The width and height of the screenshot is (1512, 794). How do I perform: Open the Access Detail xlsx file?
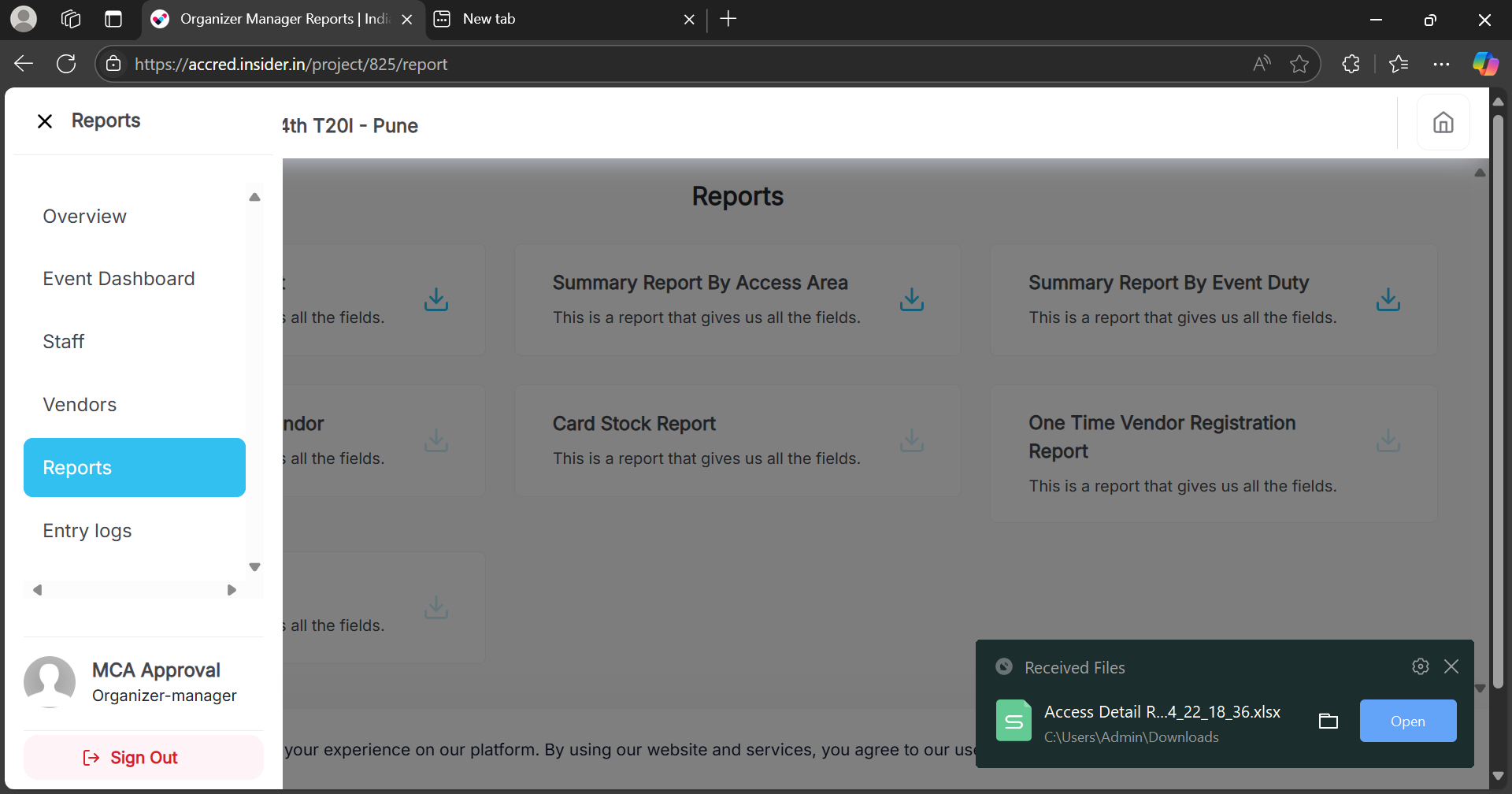click(1407, 721)
